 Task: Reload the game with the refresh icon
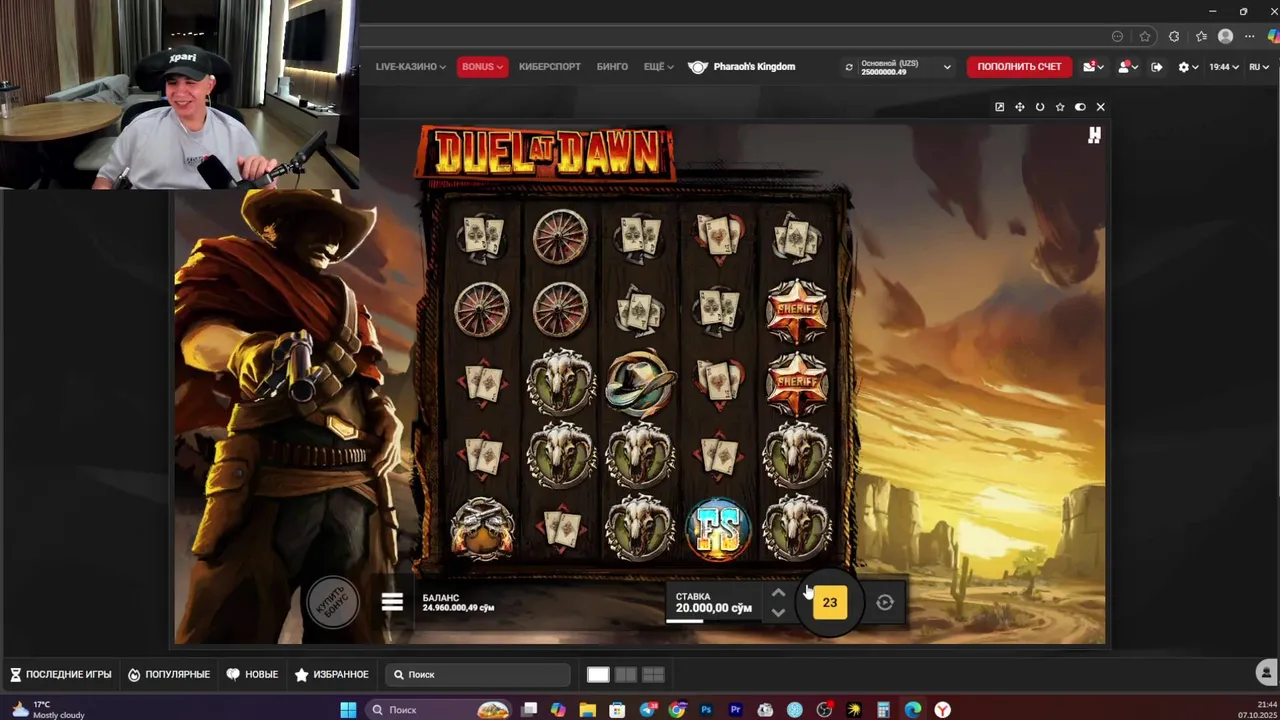(x=1040, y=107)
